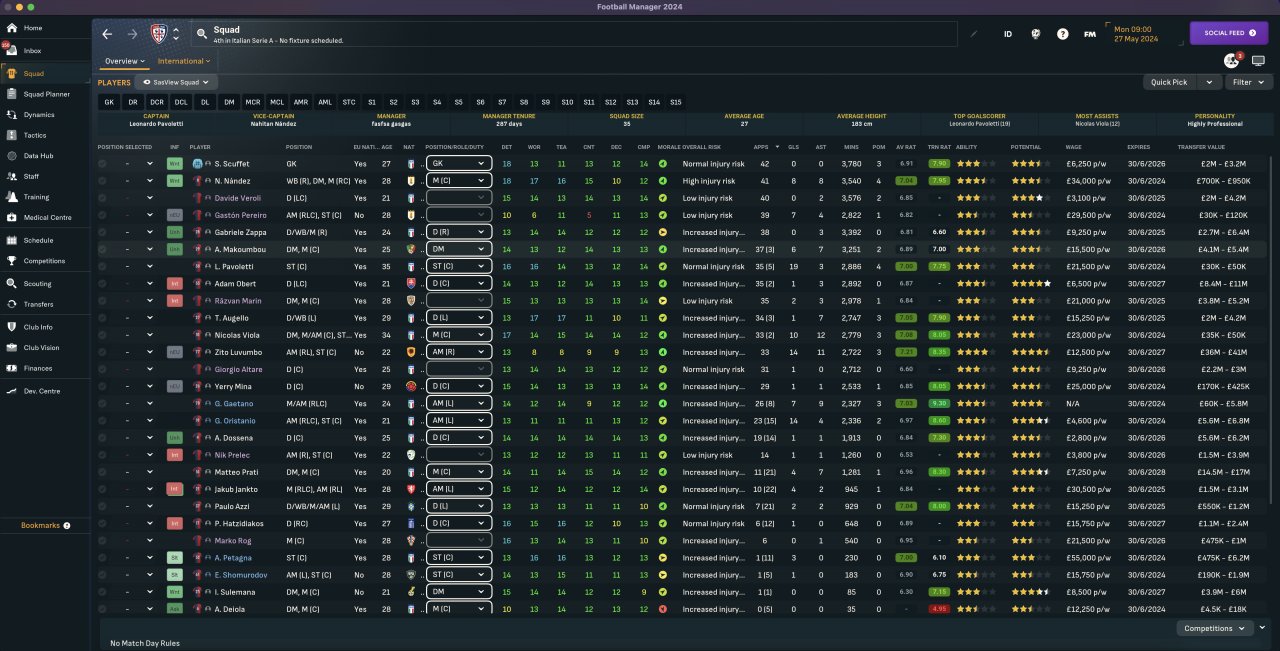Click the Social Feed button
The image size is (1280, 651).
[x=1228, y=33]
